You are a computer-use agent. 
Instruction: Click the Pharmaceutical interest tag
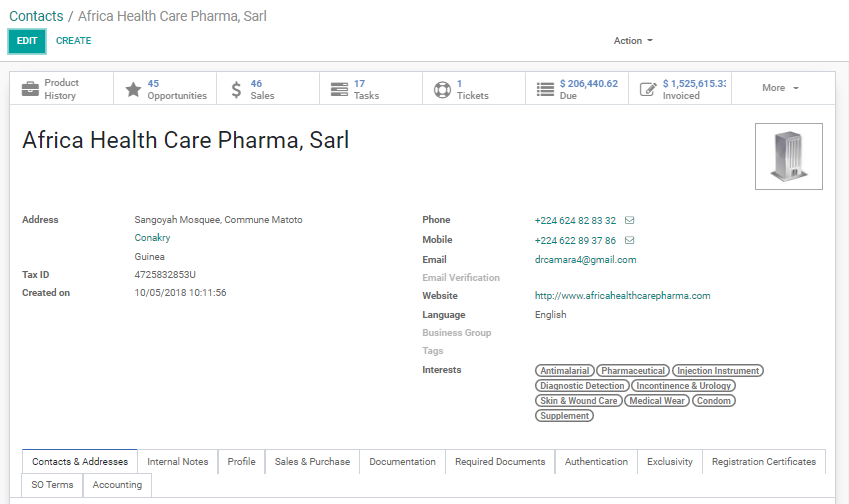coord(633,371)
